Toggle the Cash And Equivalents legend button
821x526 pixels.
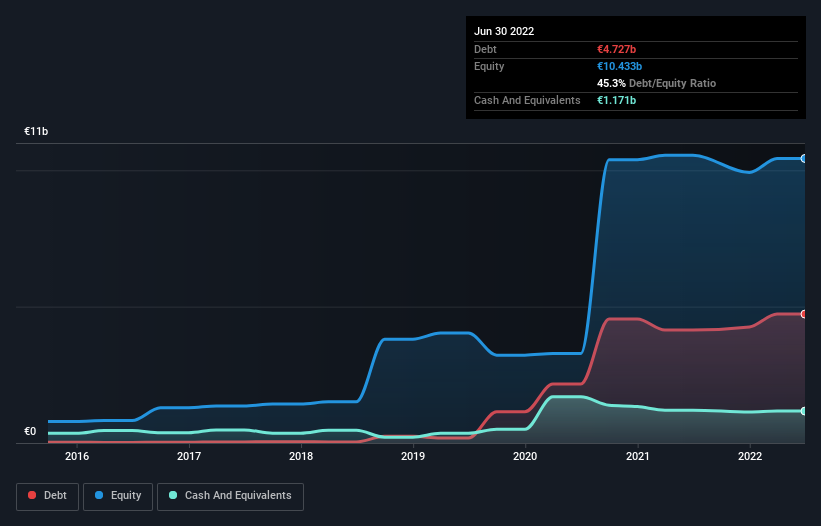[230, 496]
